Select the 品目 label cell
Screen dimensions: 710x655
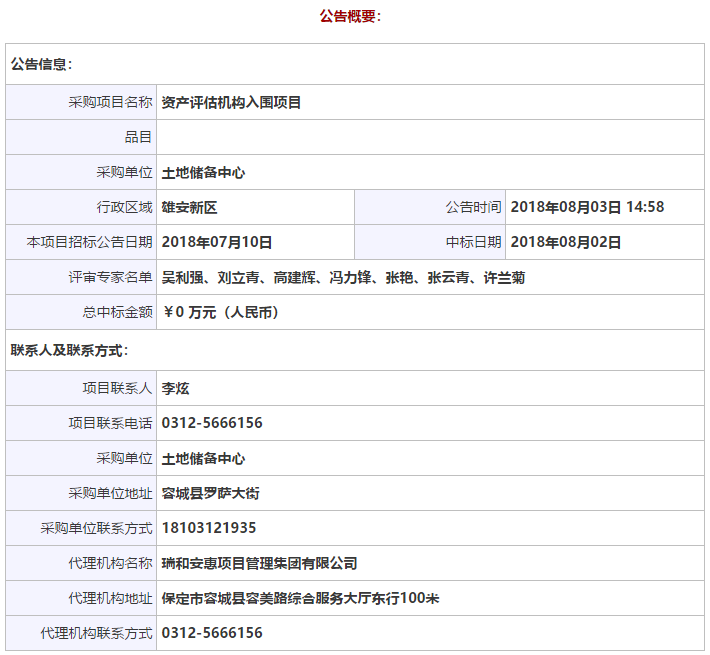(138, 137)
